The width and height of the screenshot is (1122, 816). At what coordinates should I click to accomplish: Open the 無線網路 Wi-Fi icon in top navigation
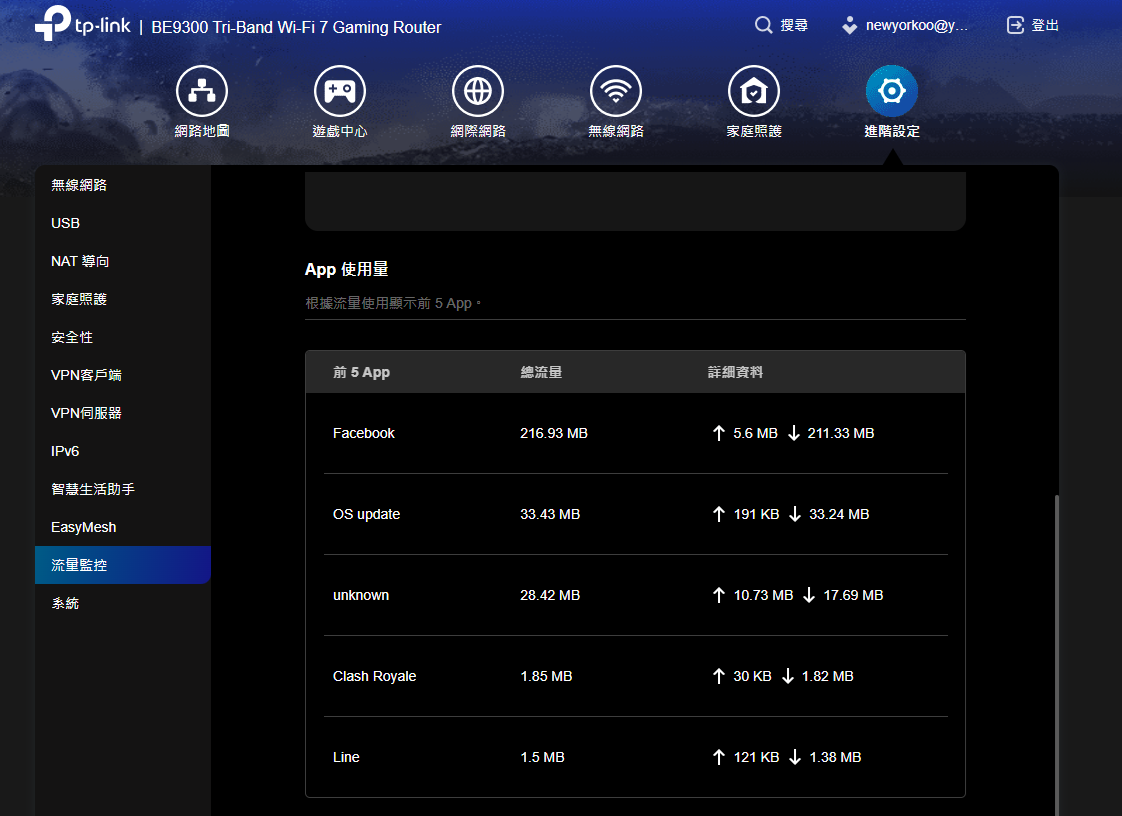point(616,91)
